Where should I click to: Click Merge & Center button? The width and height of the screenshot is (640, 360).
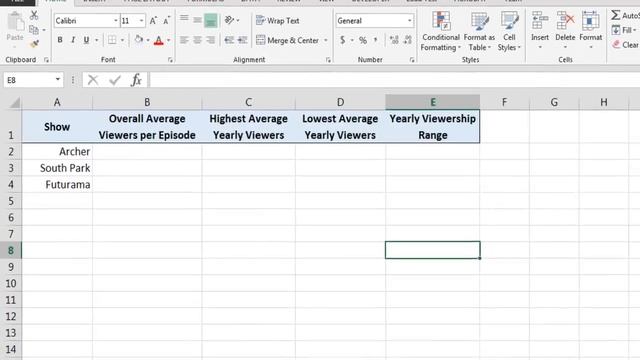(287, 40)
